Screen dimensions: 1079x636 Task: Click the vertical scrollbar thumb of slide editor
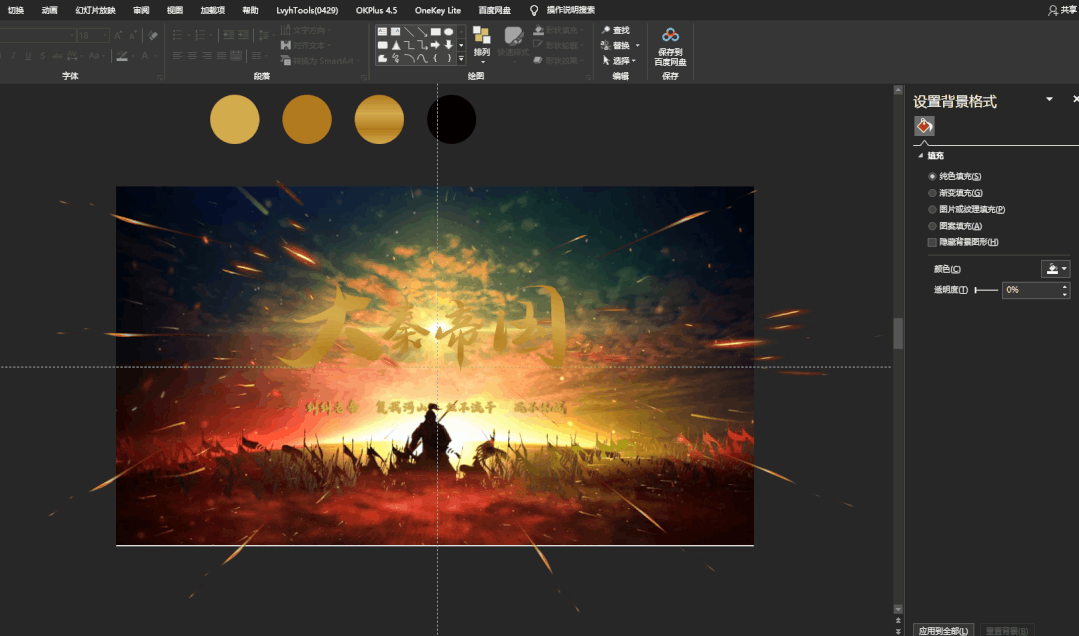tap(898, 333)
